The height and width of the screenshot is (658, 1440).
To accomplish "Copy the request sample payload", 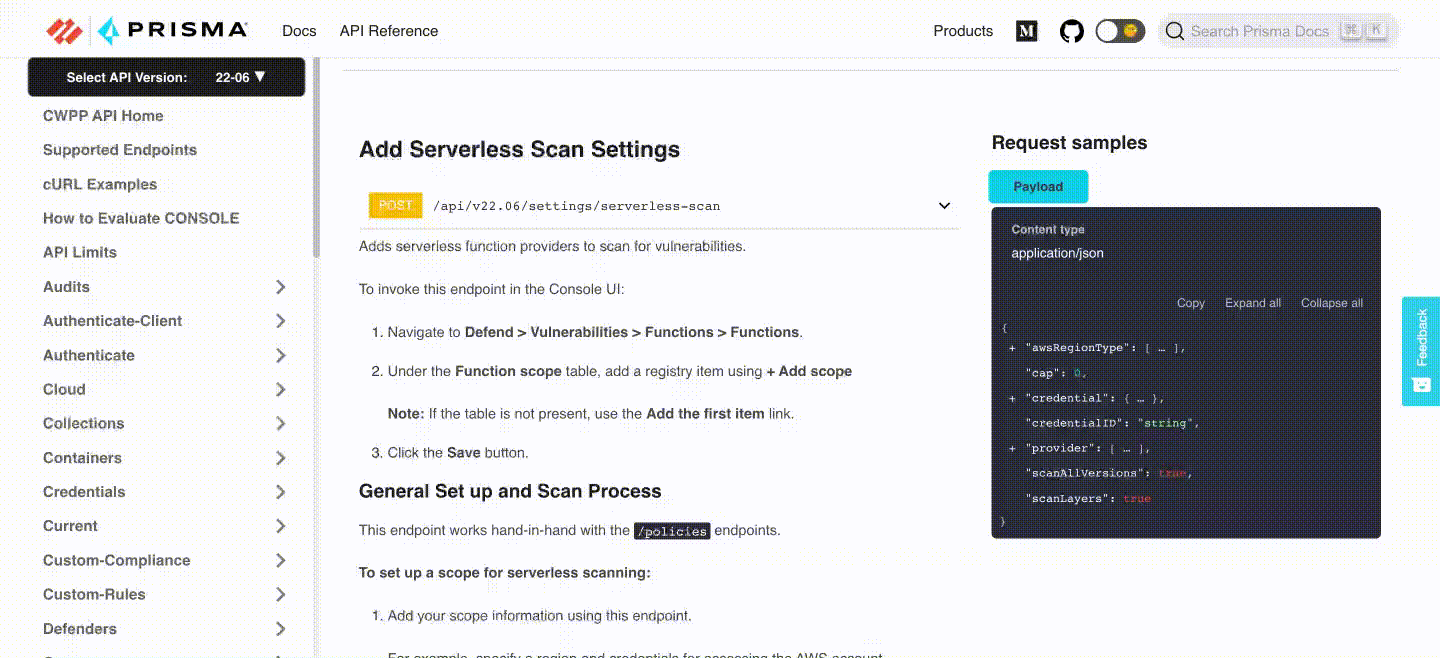I will click(1191, 303).
